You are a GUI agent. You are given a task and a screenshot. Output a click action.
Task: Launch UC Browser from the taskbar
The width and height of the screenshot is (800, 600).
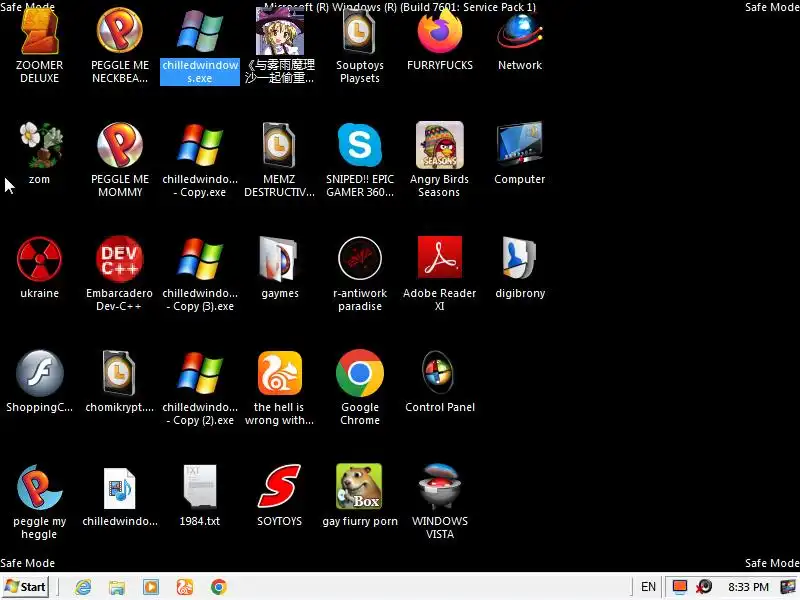click(x=185, y=587)
